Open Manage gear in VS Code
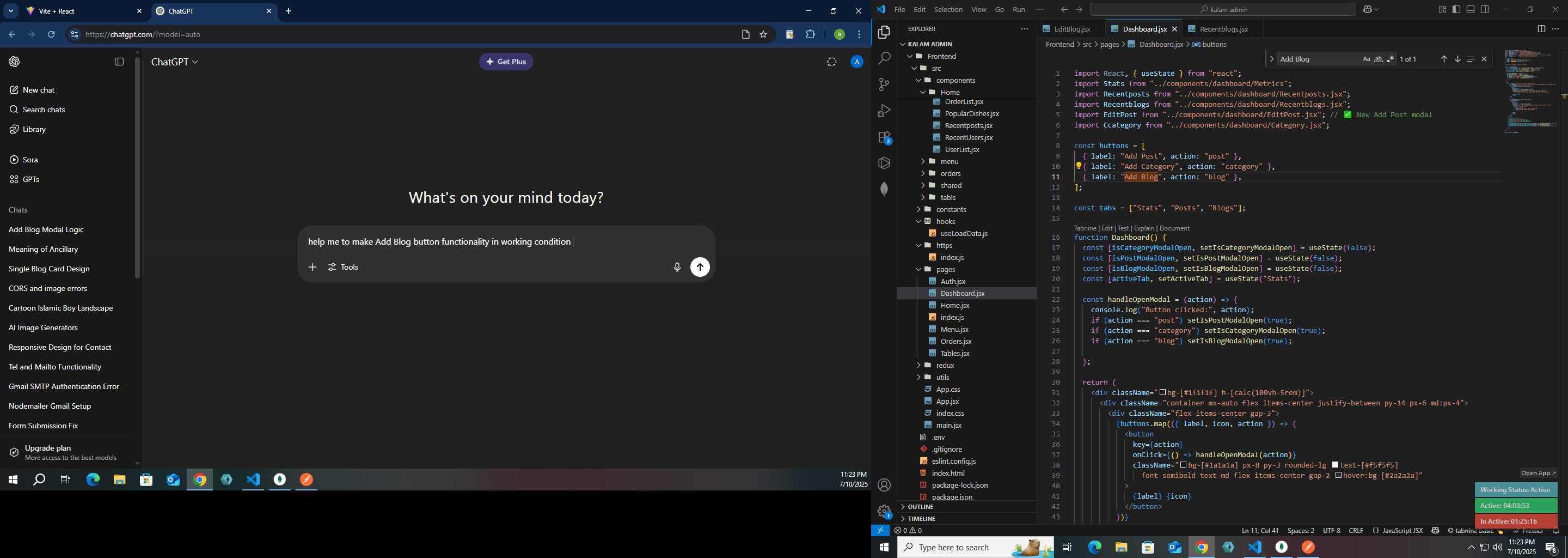This screenshot has width=1568, height=558. click(884, 511)
